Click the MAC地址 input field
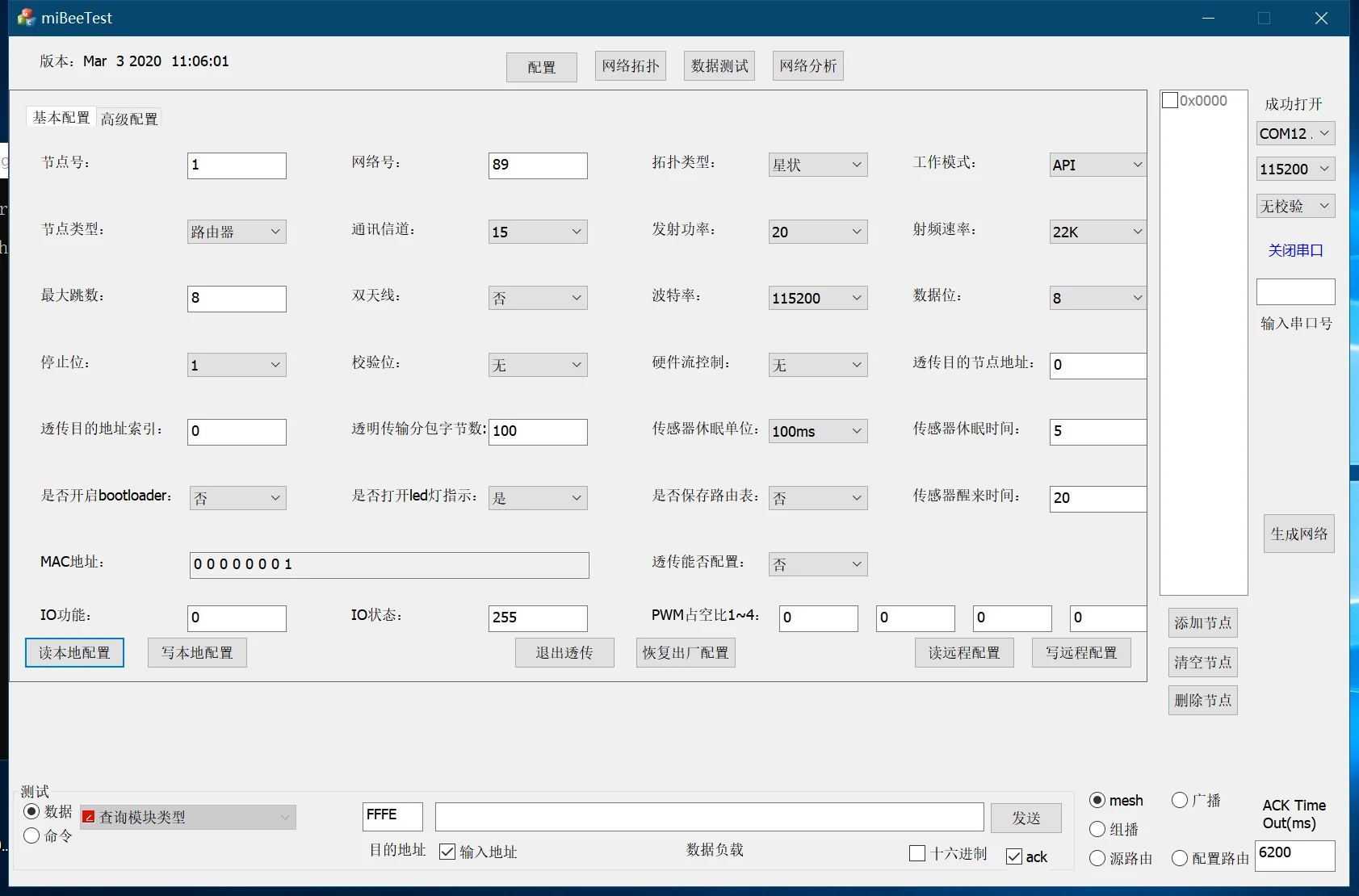This screenshot has height=896, width=1359. tap(389, 564)
